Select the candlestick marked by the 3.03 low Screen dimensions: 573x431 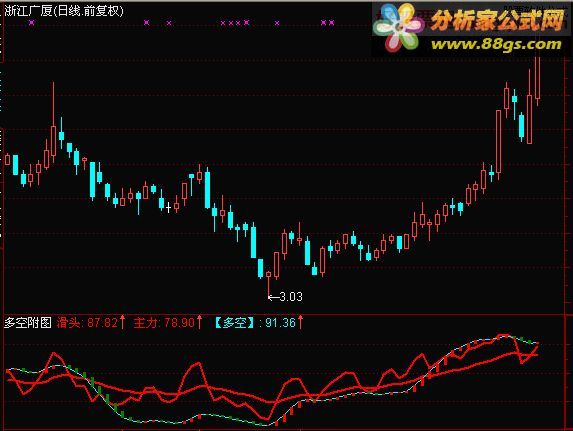pos(269,285)
